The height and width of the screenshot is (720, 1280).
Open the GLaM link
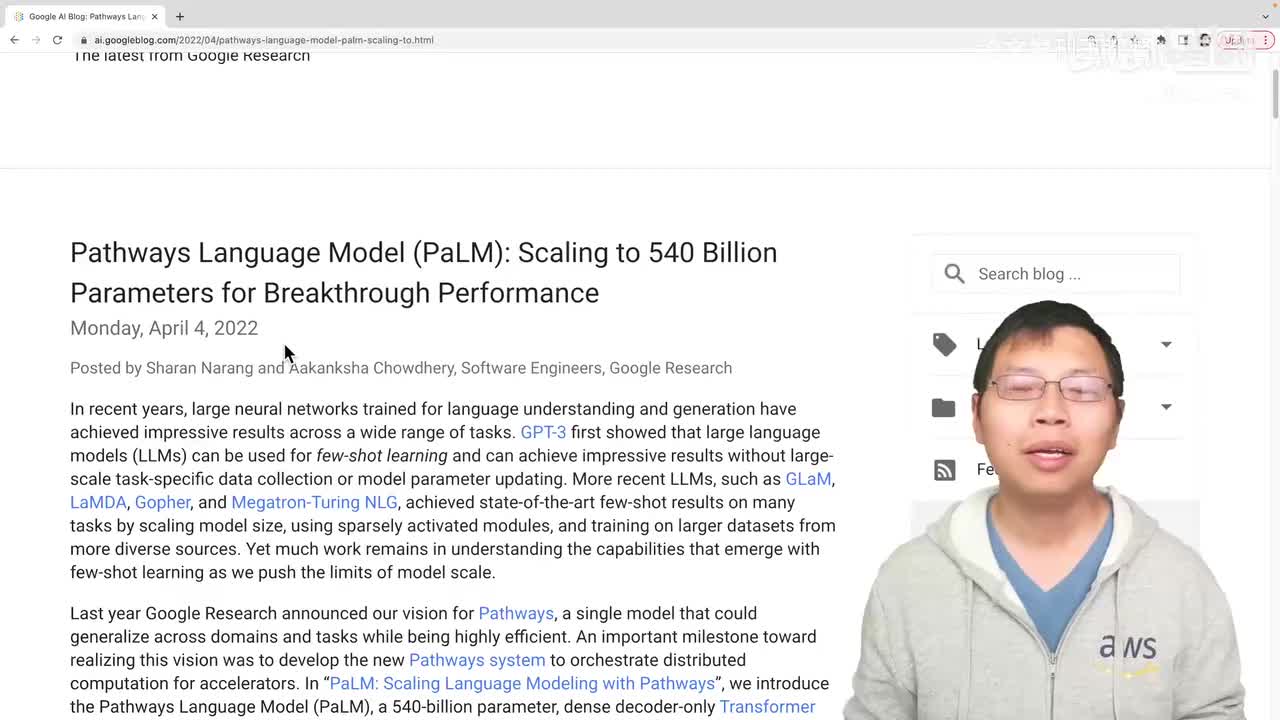808,479
